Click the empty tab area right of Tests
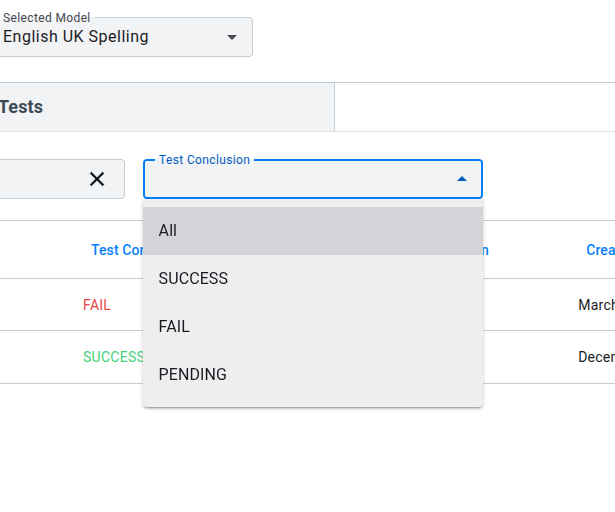Image resolution: width=615 pixels, height=512 pixels. point(474,107)
